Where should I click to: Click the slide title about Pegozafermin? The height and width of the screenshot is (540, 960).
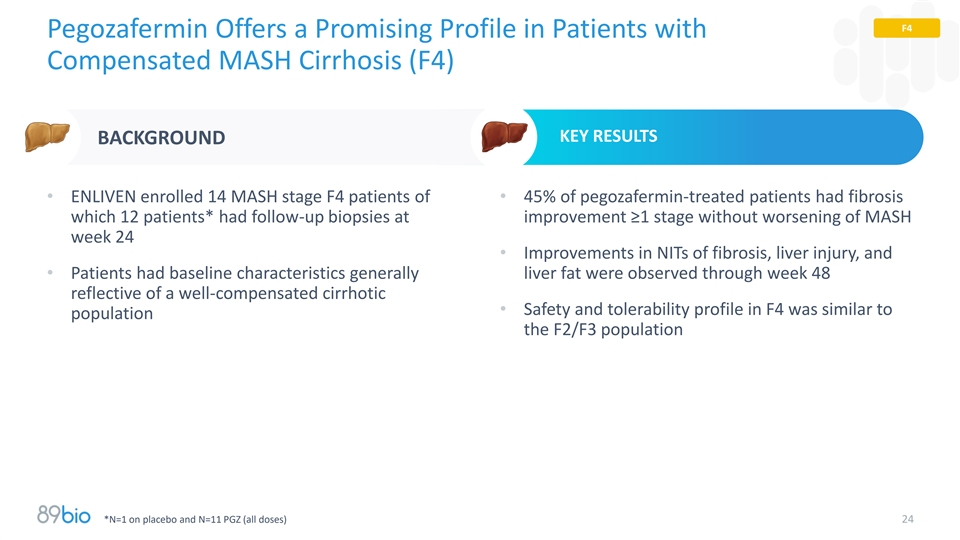coord(377,45)
